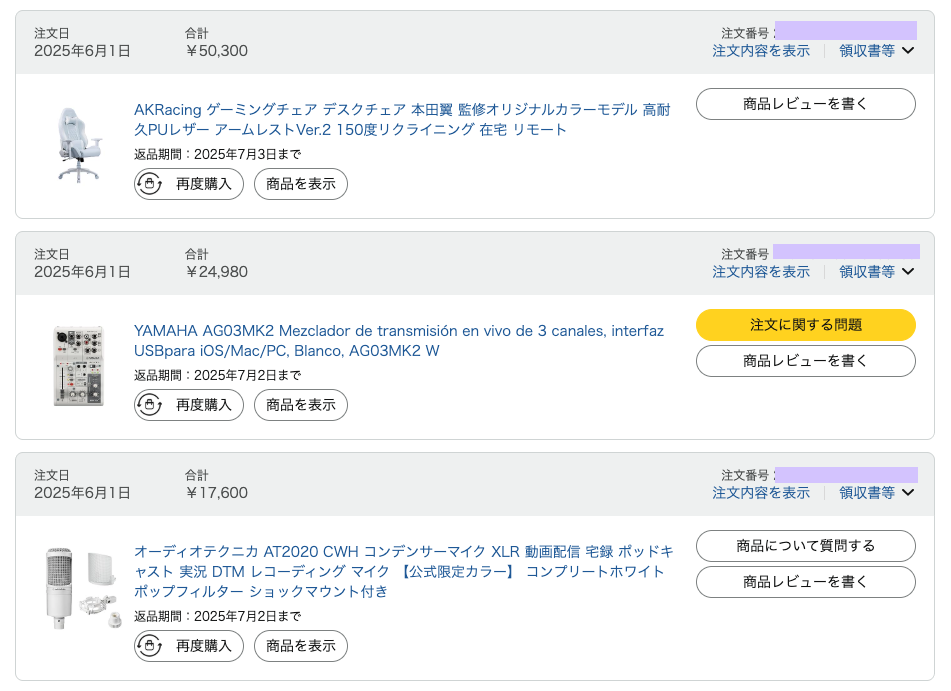Click the AKRacing gaming chair product thumbnail
This screenshot has width=951, height=691.
[77, 144]
